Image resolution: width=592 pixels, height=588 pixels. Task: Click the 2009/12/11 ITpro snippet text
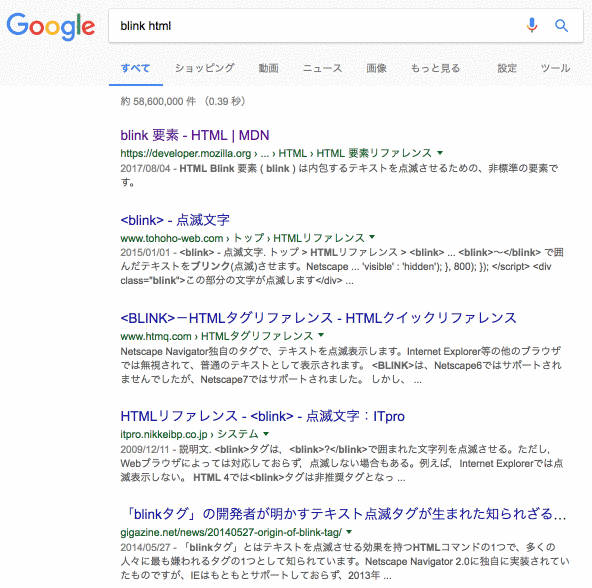point(342,463)
